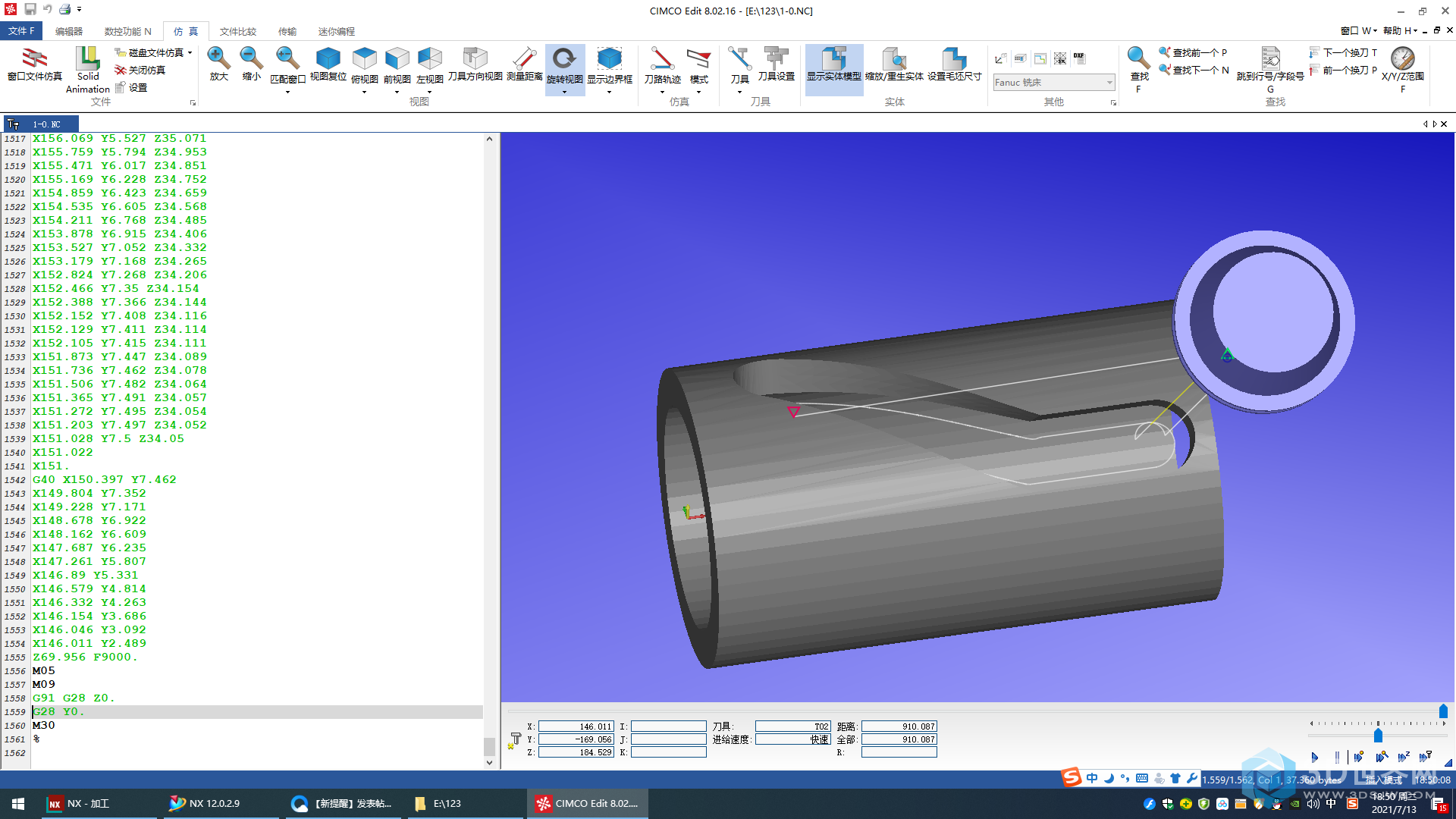This screenshot has height=819, width=1456.
Task: Click the Windows Start button
Action: tap(18, 804)
